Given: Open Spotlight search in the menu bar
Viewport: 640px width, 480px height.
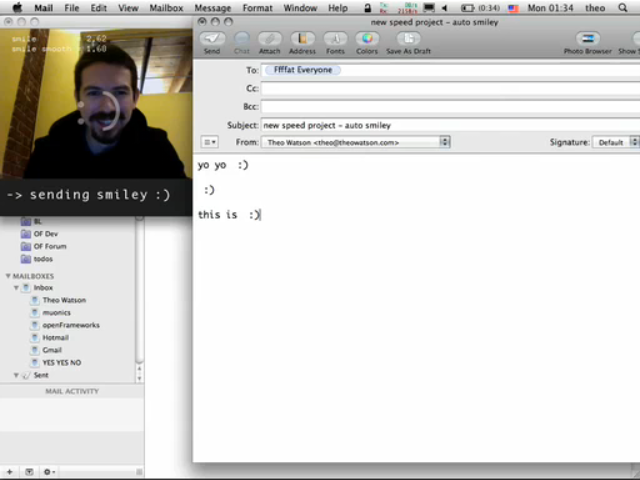Looking at the screenshot, I should [x=623, y=8].
